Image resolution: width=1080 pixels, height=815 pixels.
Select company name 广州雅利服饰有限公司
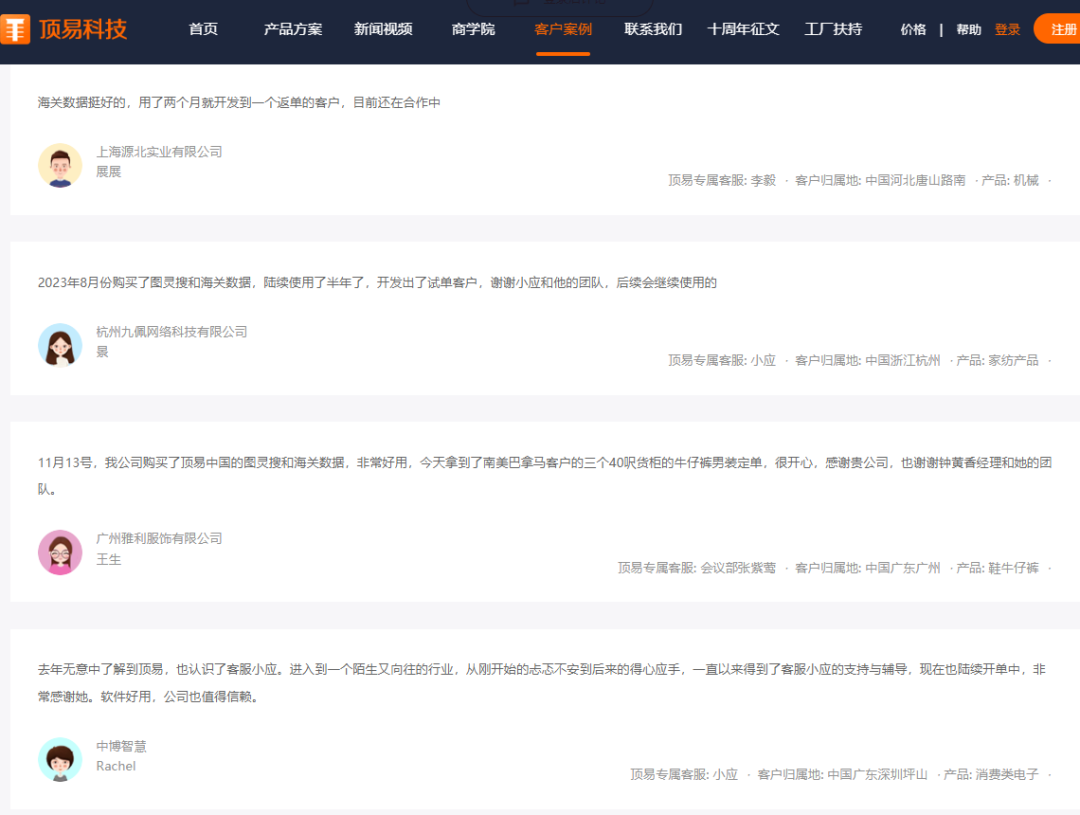[x=159, y=538]
